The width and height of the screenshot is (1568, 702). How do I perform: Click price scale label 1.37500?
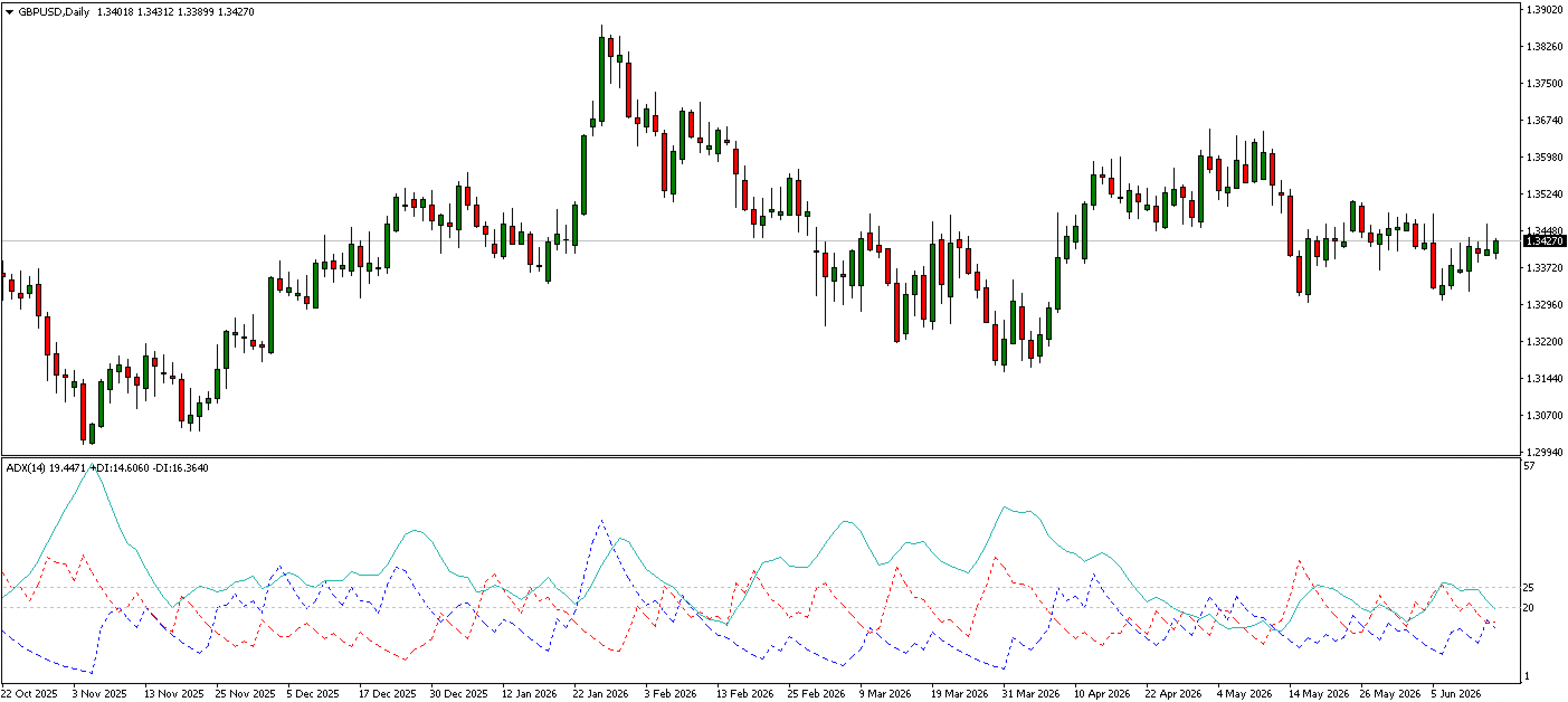1545,83
